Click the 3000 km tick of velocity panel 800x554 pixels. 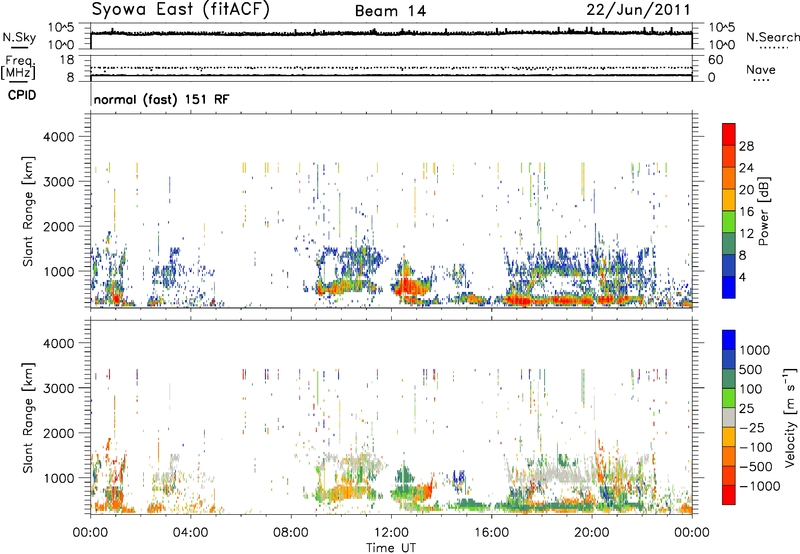pyautogui.click(x=58, y=388)
